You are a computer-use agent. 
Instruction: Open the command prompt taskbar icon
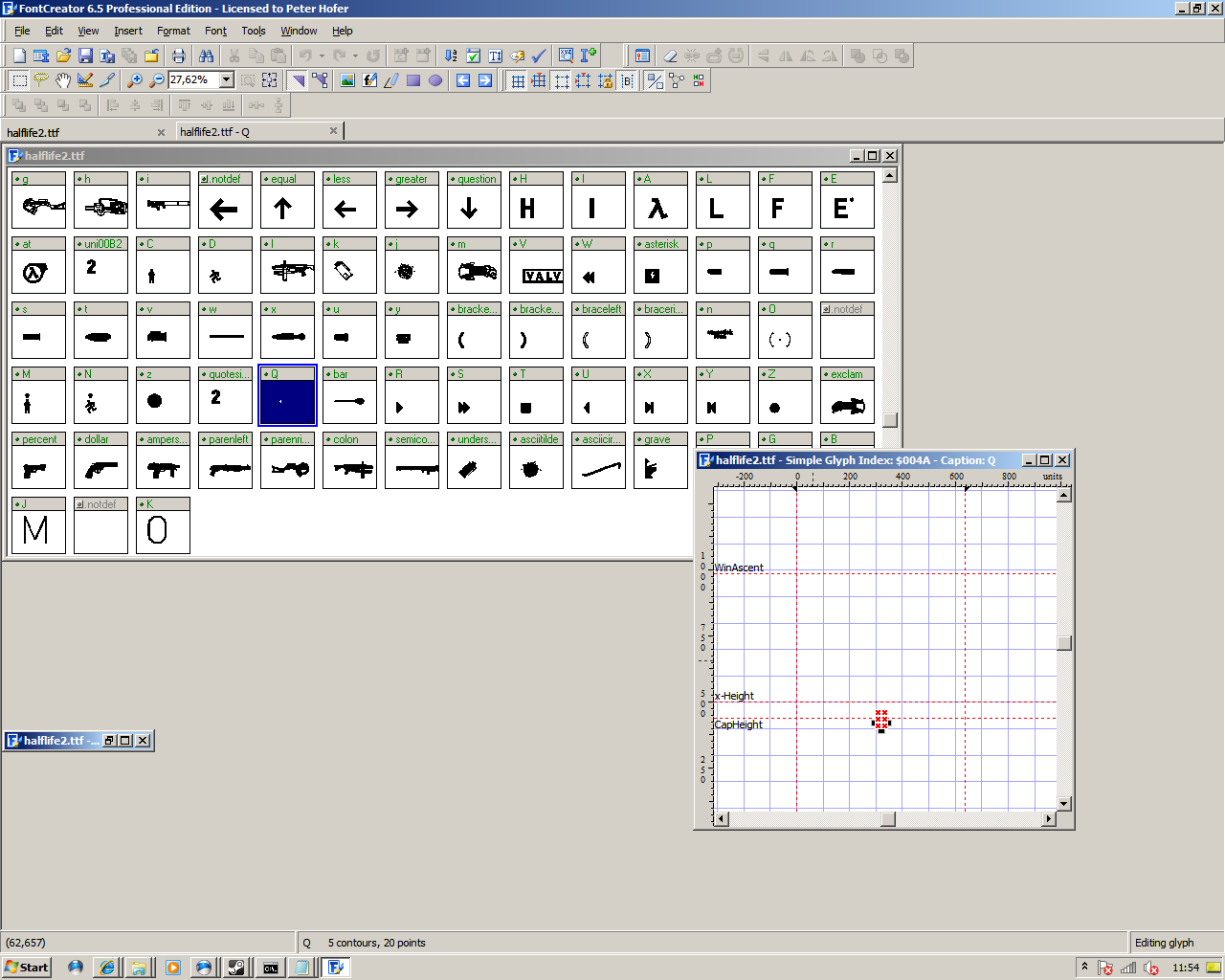click(x=271, y=968)
